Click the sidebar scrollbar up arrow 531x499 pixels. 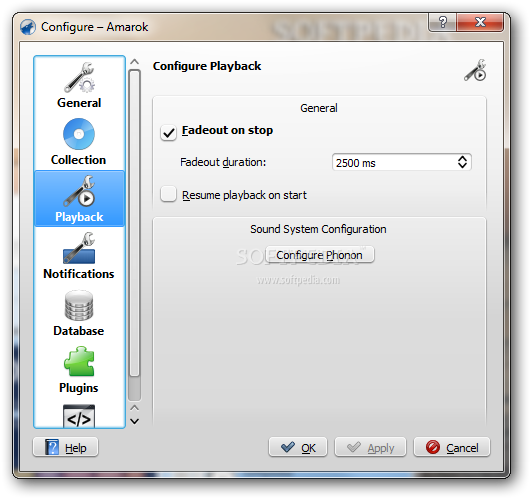134,62
